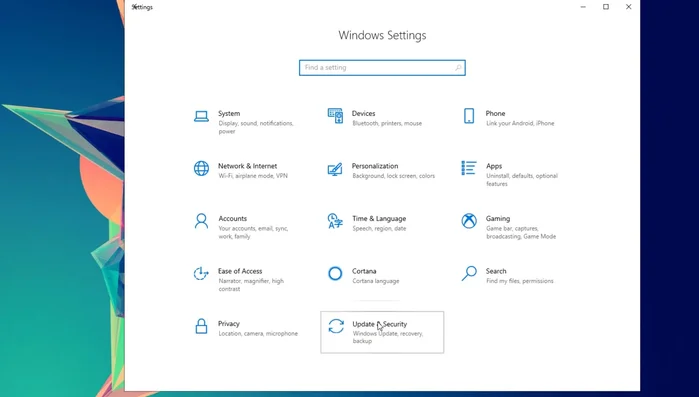Click 'Find my files, permissions' description
The height and width of the screenshot is (397, 699).
pos(520,281)
